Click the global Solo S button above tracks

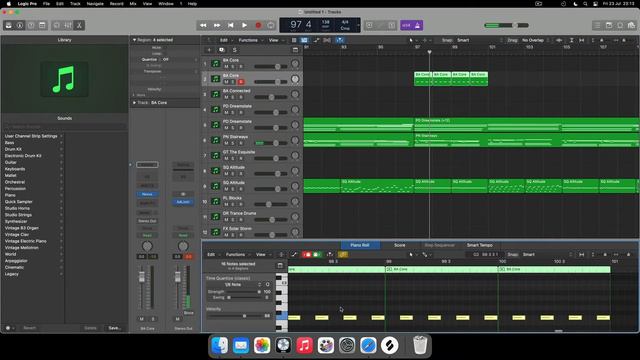234,50
